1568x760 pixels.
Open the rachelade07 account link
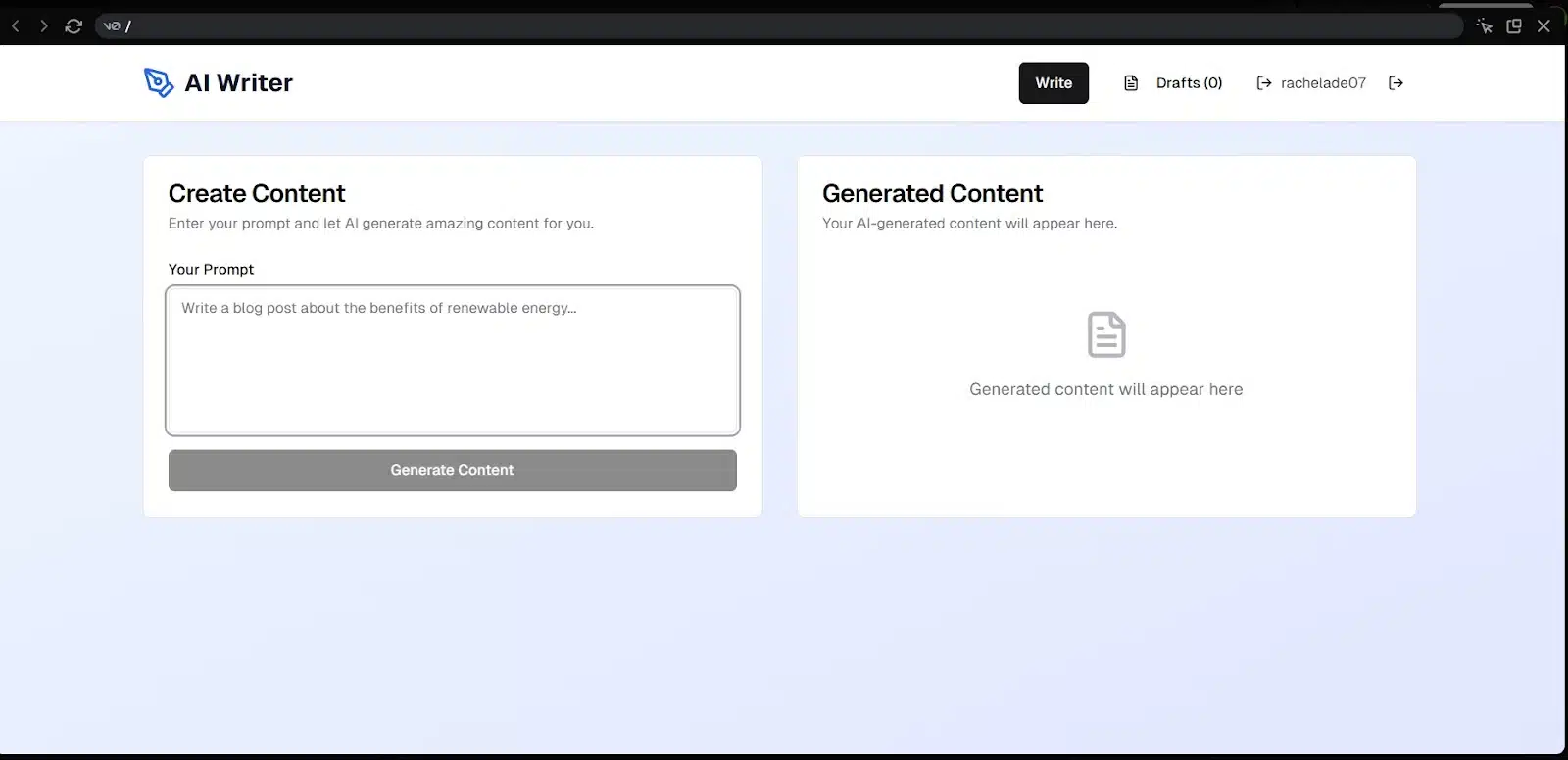pos(1323,83)
